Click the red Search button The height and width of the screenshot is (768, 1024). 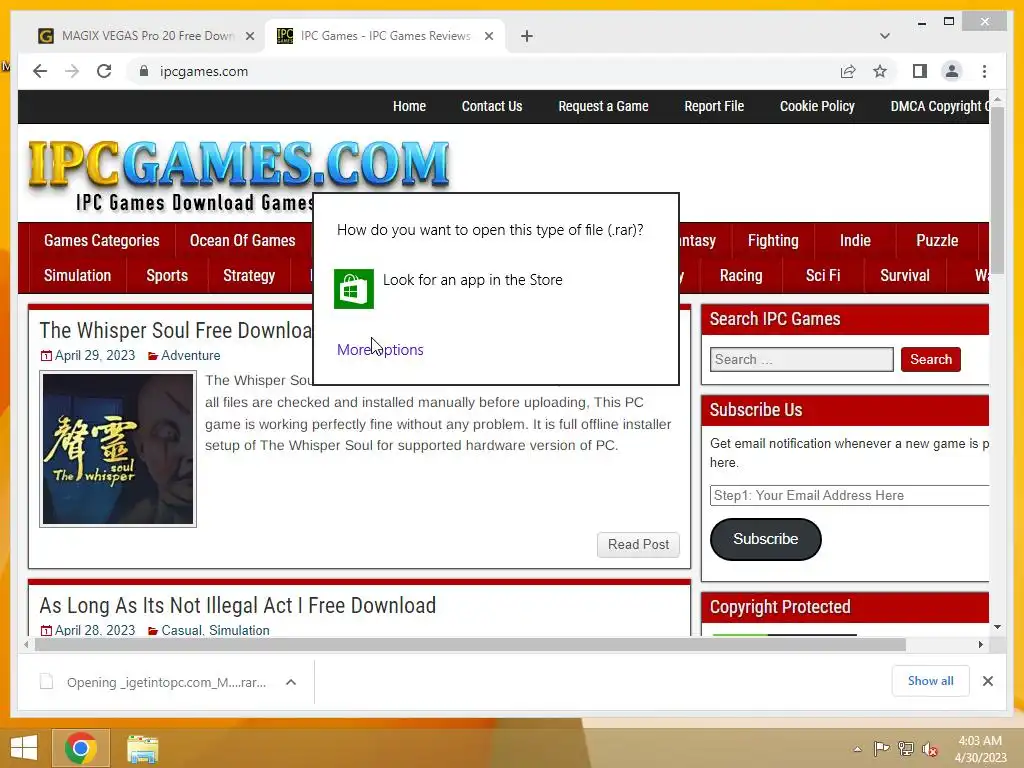click(931, 360)
